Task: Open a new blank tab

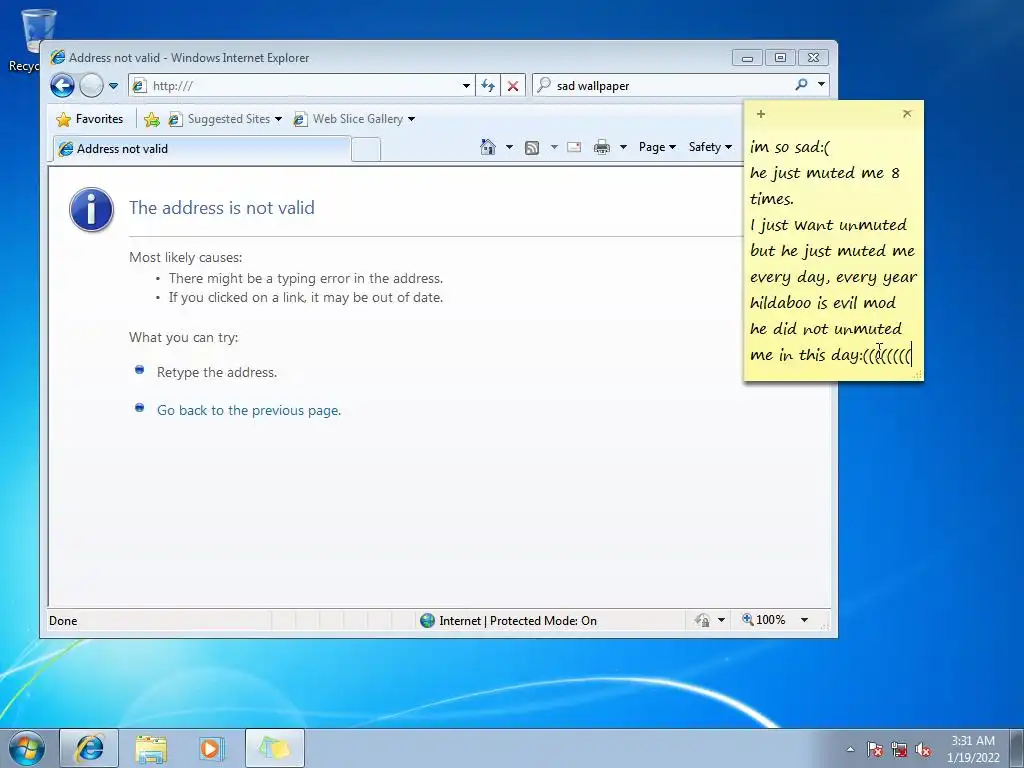Action: click(x=366, y=150)
